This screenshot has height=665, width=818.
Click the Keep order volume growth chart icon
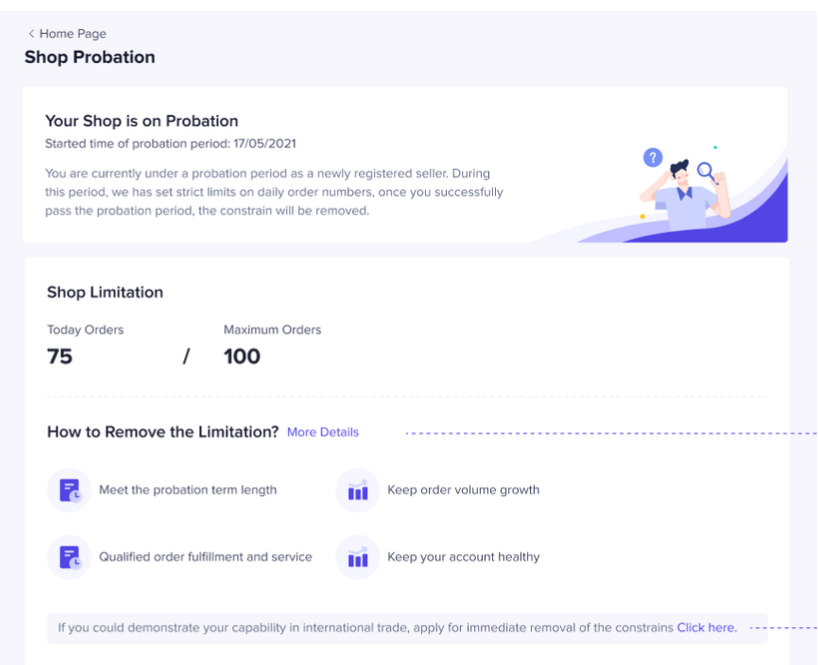(x=357, y=490)
